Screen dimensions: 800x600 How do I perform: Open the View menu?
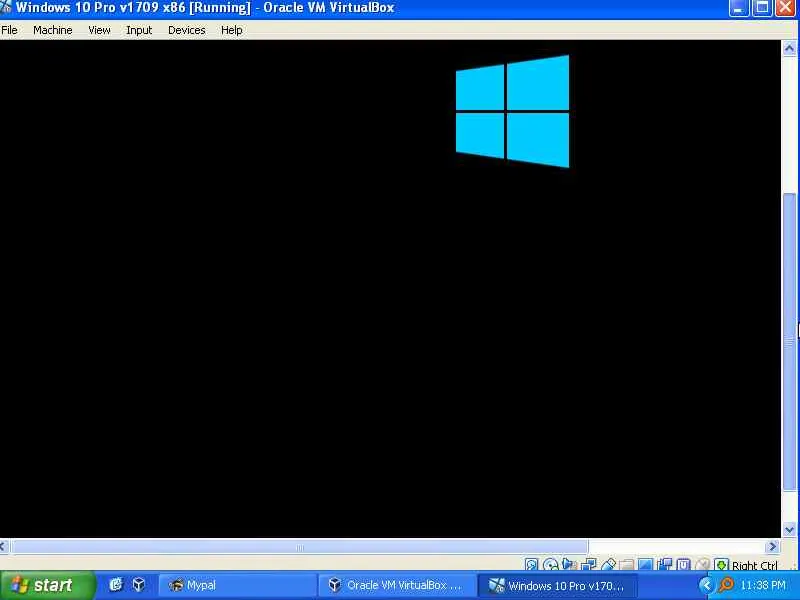point(99,30)
